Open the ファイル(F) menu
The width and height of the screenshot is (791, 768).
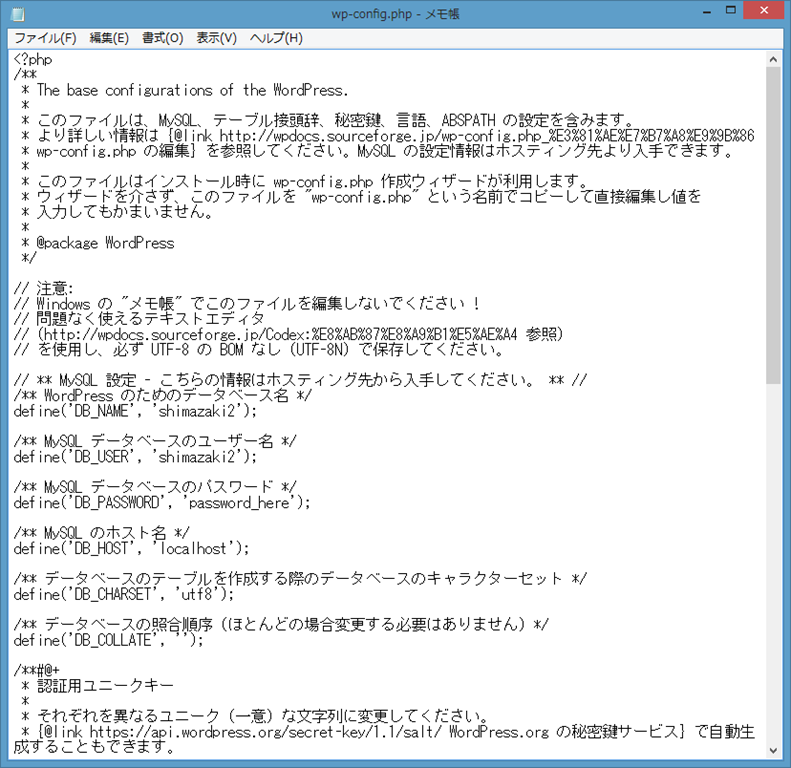pos(45,38)
